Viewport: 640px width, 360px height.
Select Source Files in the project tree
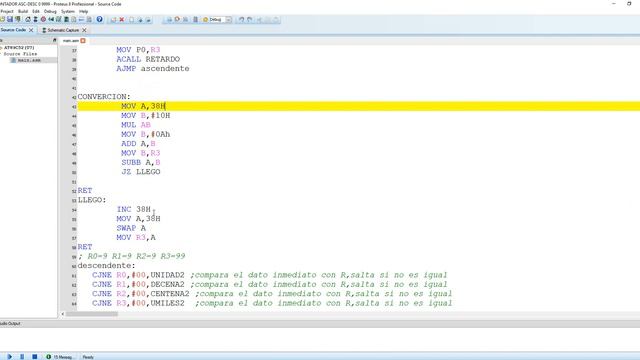[20, 54]
